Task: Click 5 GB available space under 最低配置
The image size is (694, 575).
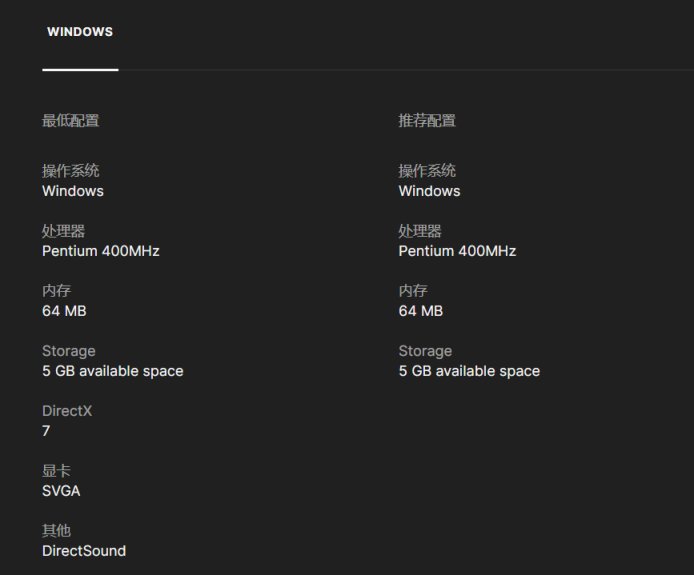Action: click(x=112, y=371)
